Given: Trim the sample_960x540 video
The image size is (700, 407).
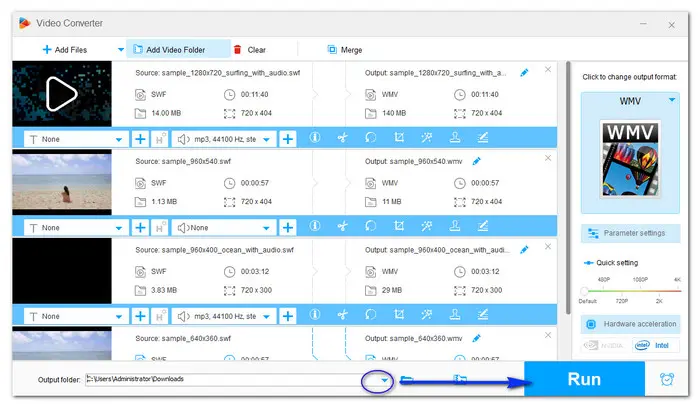Looking at the screenshot, I should tap(342, 226).
